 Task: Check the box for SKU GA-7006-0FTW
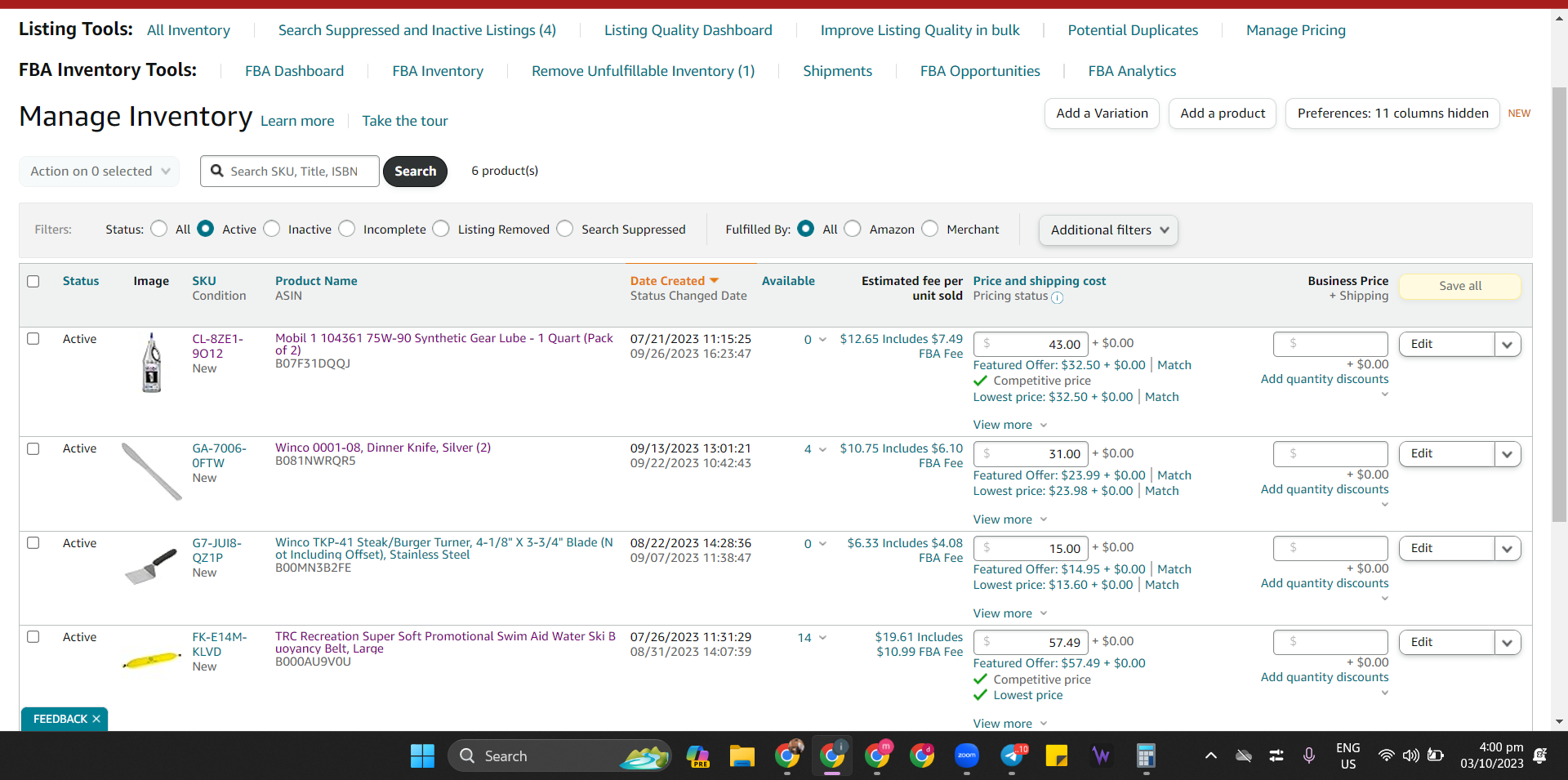click(x=33, y=448)
